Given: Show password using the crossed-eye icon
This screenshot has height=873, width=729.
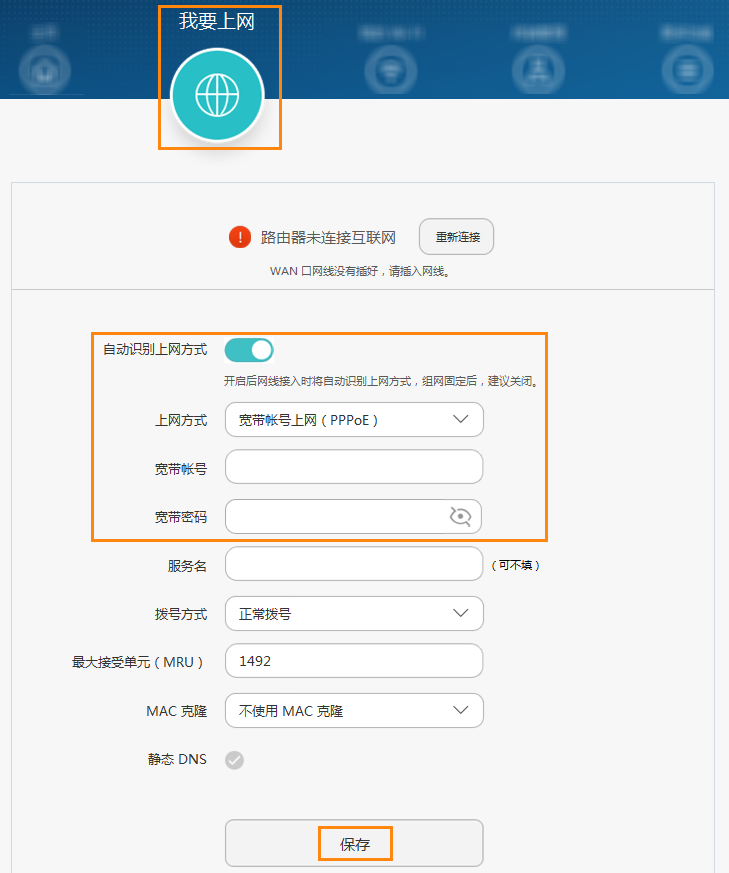Looking at the screenshot, I should click(x=460, y=516).
